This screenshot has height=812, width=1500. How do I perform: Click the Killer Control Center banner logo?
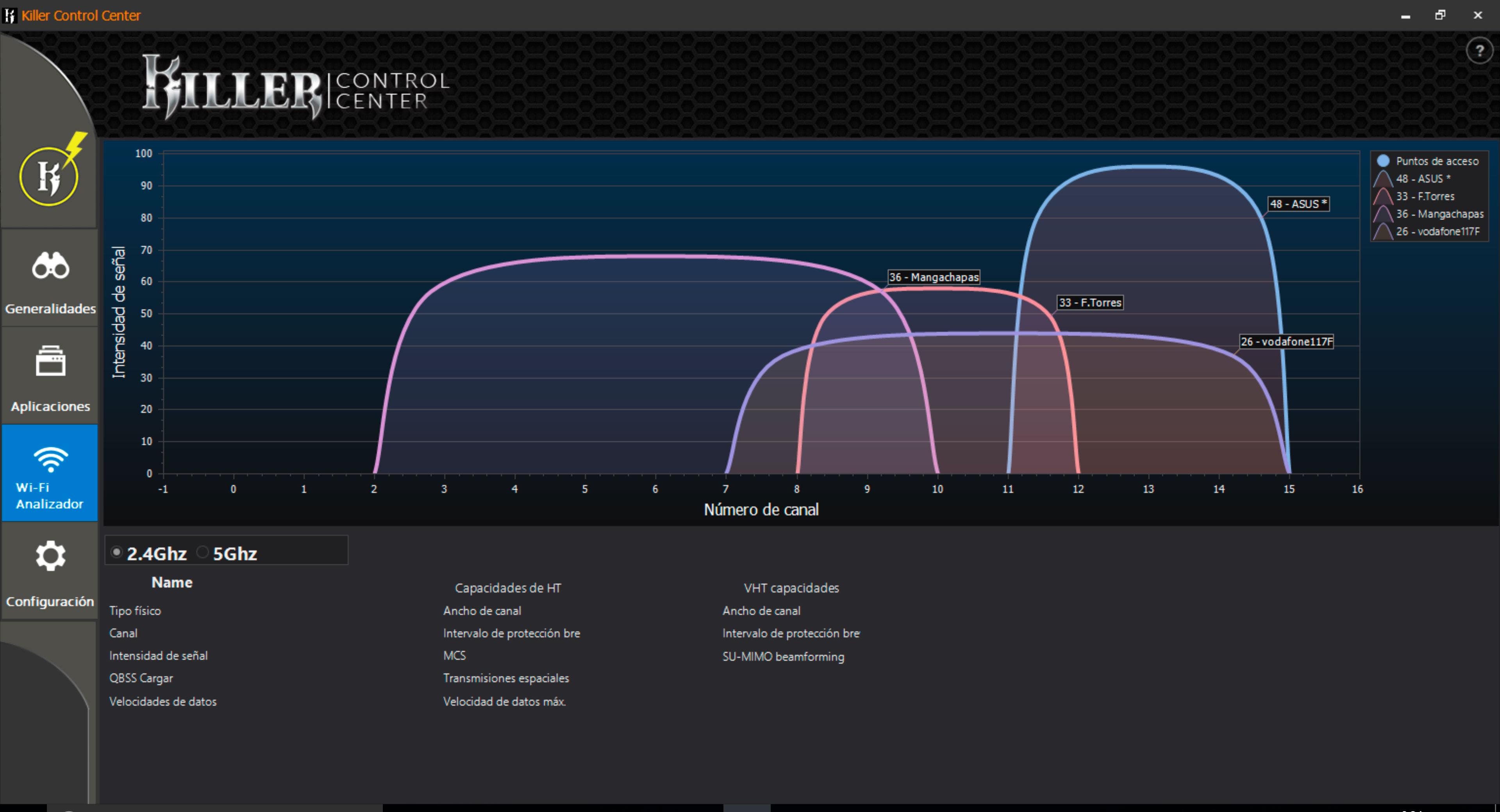point(296,87)
